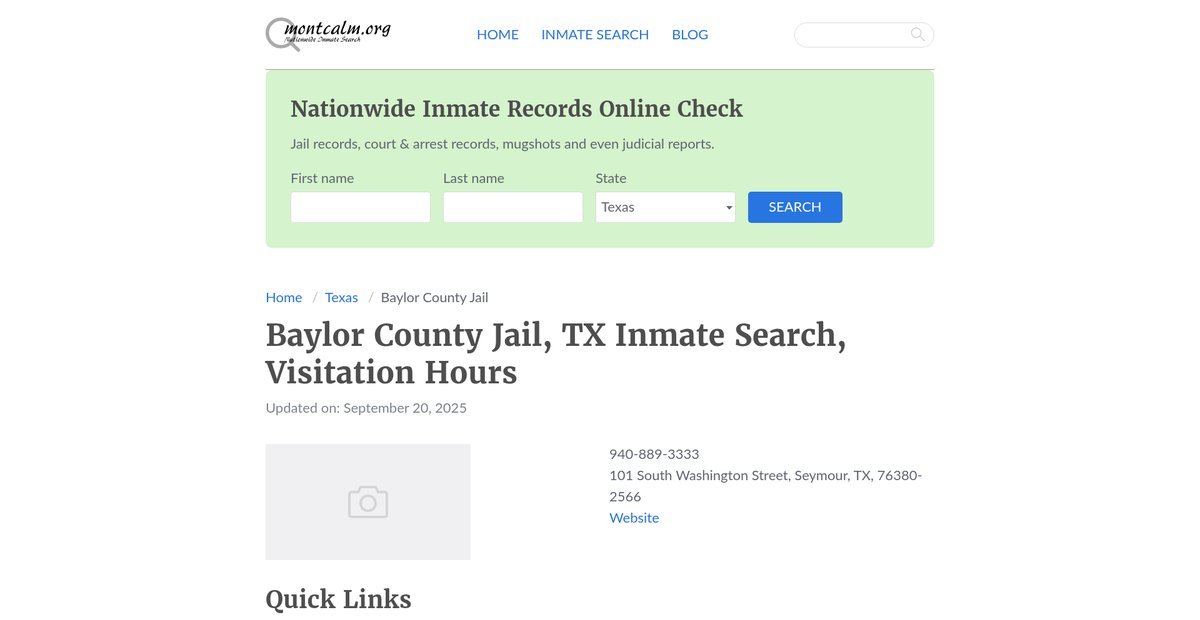This screenshot has width=1200, height=620.
Task: Open the HOME menu item
Action: [497, 35]
